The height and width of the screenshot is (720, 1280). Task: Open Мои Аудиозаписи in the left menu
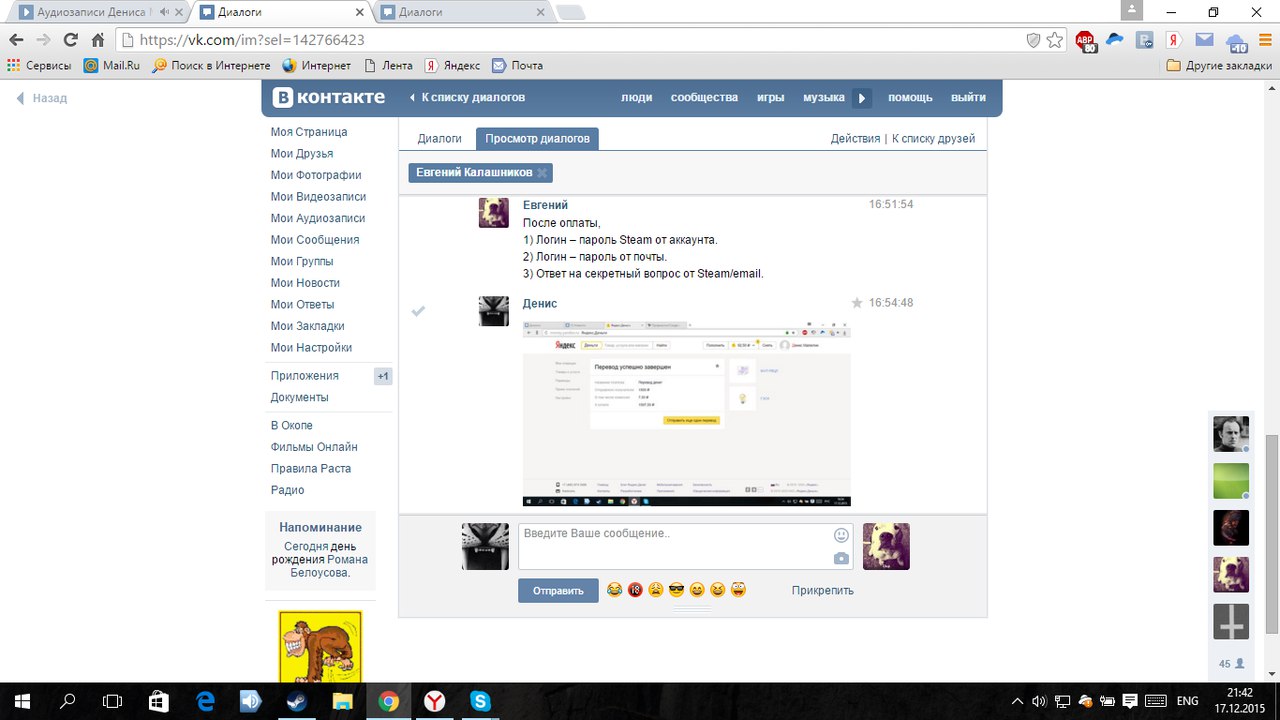click(x=317, y=218)
